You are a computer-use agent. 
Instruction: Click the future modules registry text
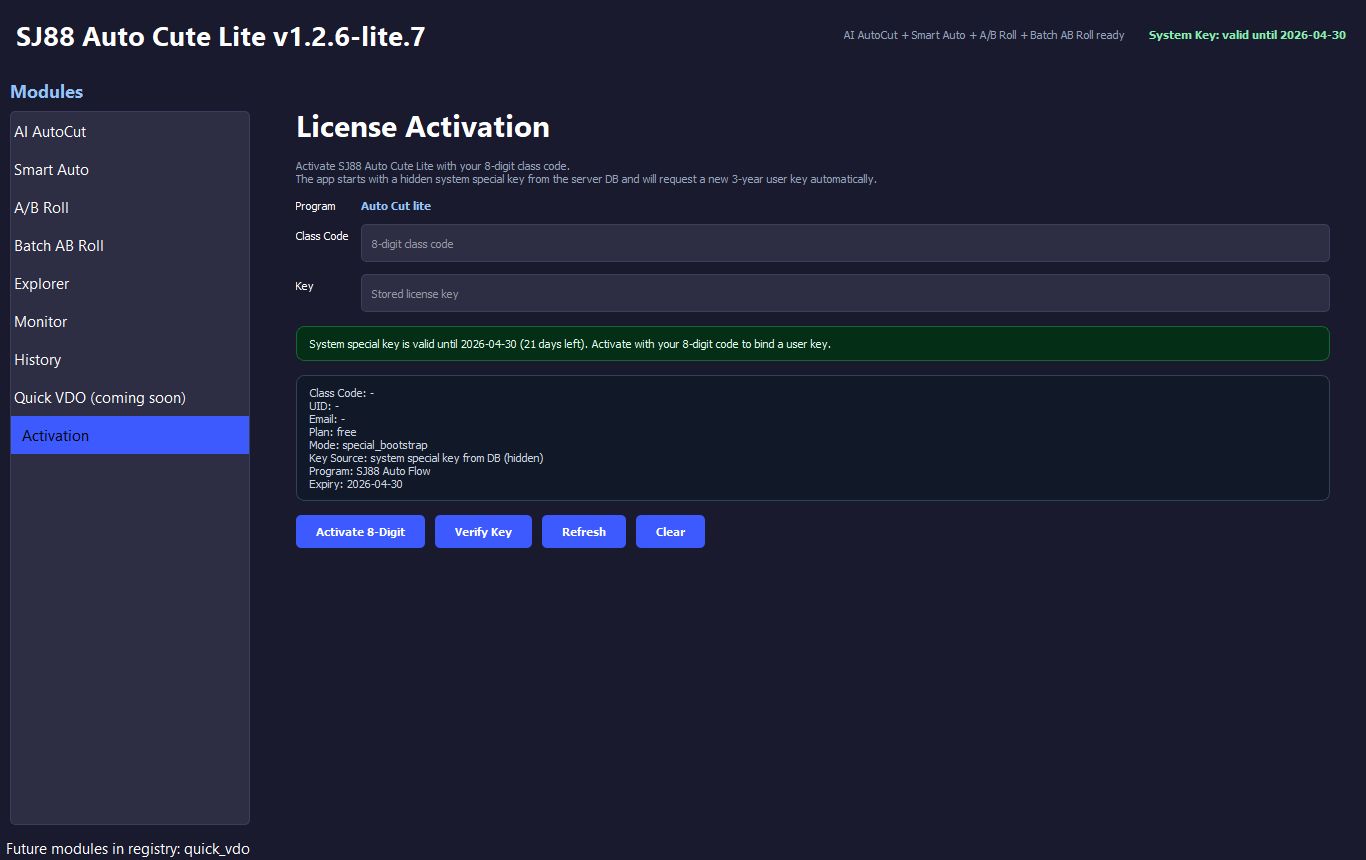(129, 848)
